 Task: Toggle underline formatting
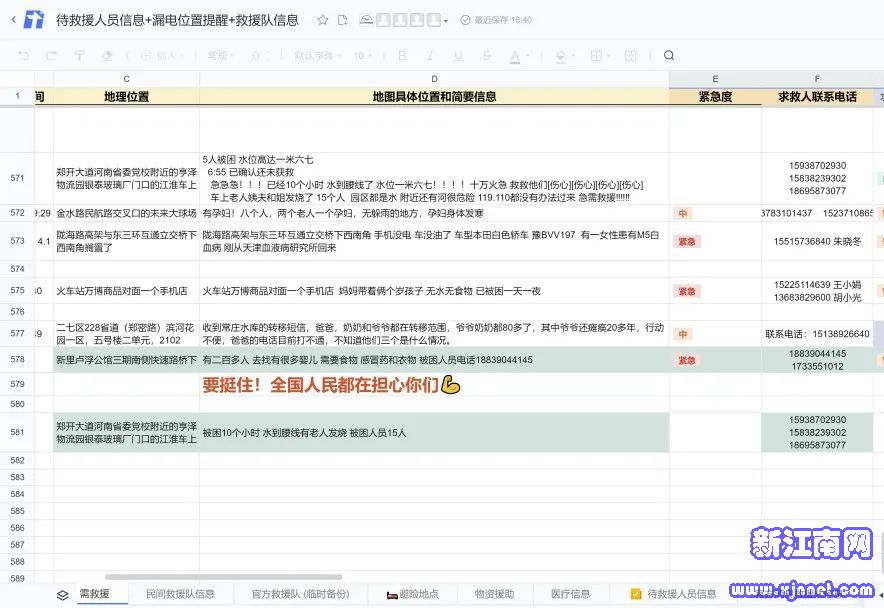[458, 55]
